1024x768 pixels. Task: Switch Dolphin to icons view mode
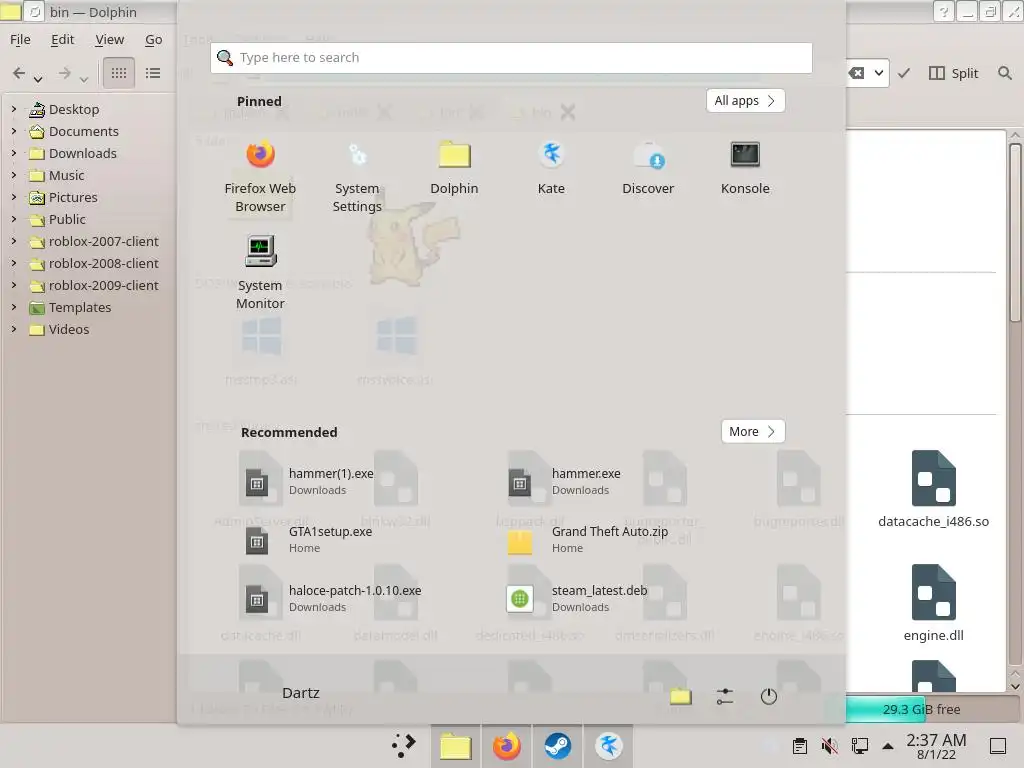tap(119, 73)
